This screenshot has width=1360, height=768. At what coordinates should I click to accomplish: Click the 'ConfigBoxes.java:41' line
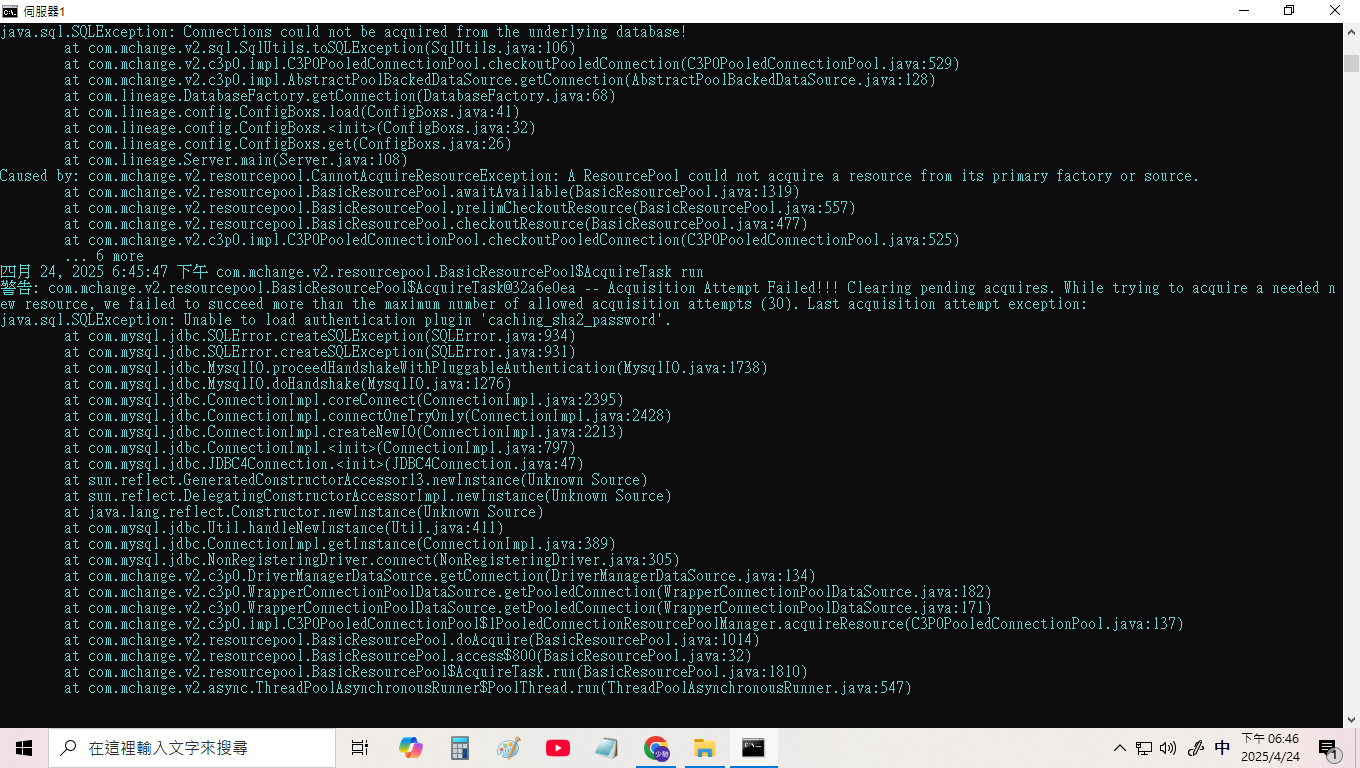pyautogui.click(x=292, y=112)
